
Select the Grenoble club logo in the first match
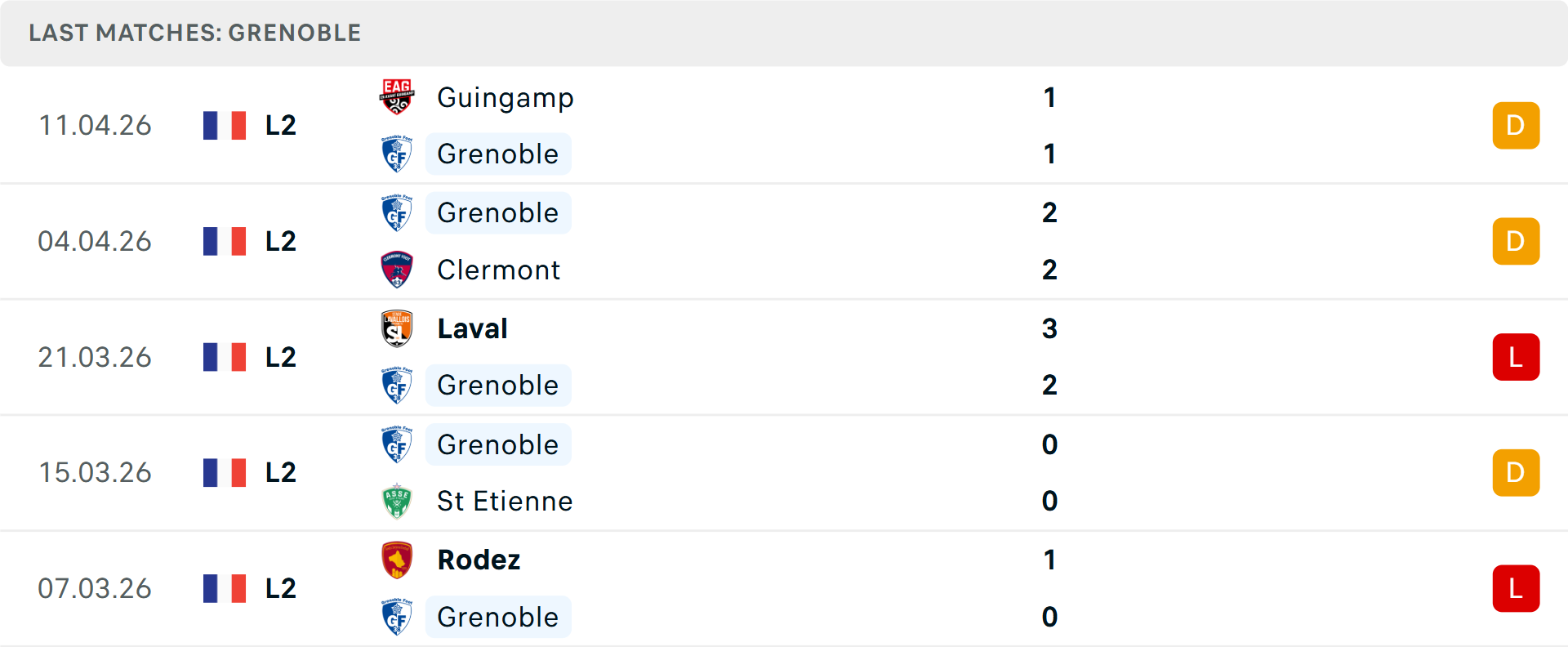[x=397, y=154]
